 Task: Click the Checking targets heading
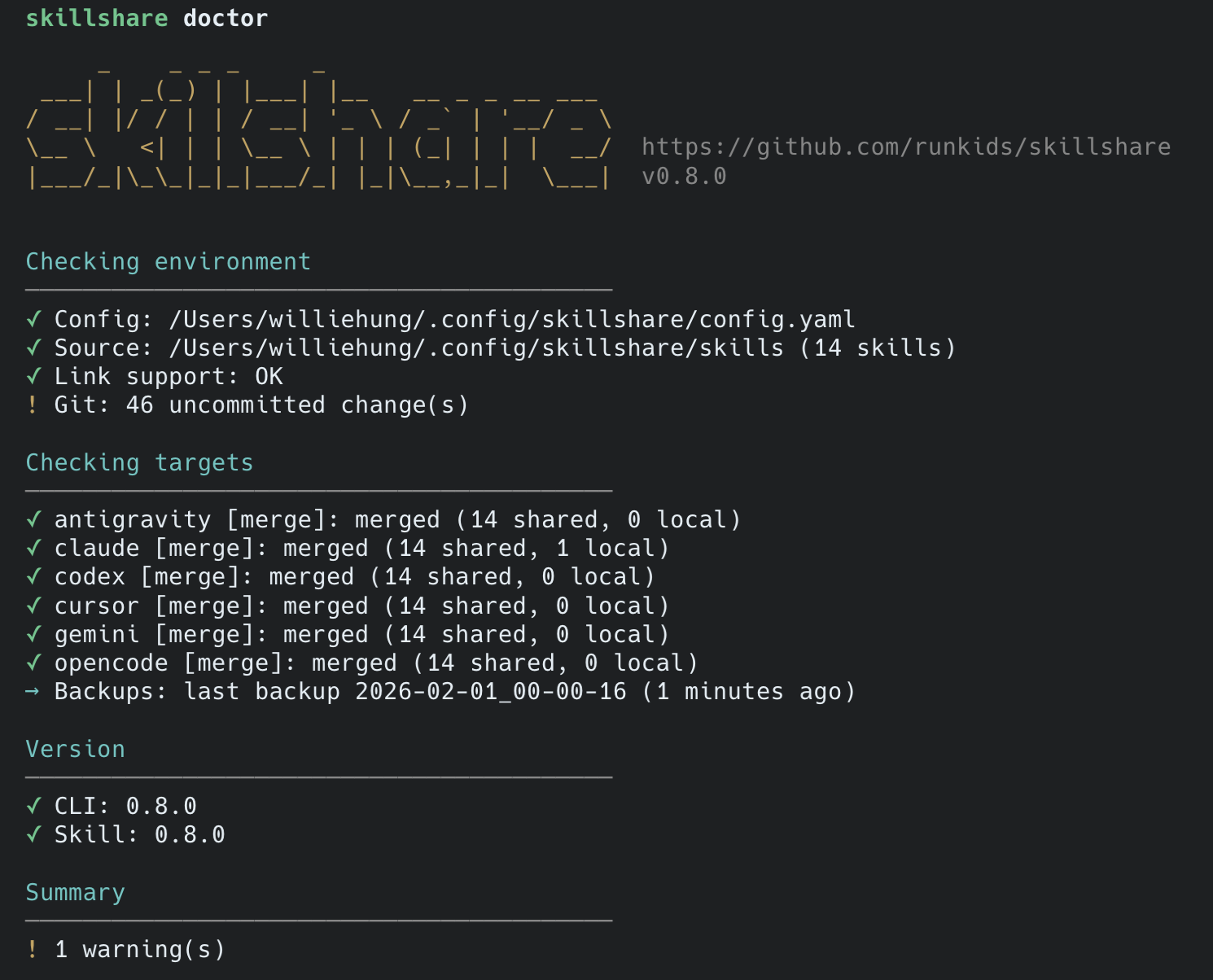[139, 462]
